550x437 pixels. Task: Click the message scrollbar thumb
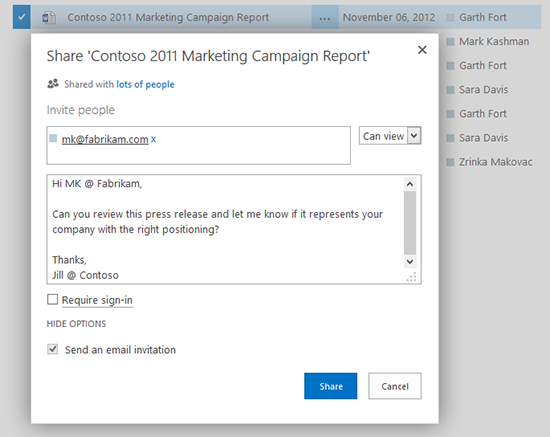coord(410,223)
